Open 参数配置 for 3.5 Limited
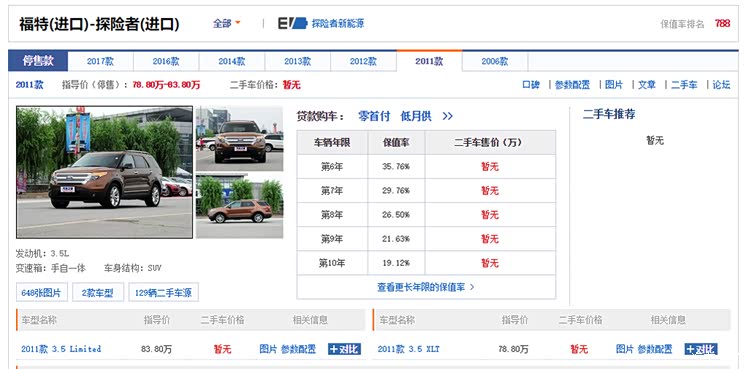Screen dimensions: 744x369 pyautogui.click(x=298, y=349)
